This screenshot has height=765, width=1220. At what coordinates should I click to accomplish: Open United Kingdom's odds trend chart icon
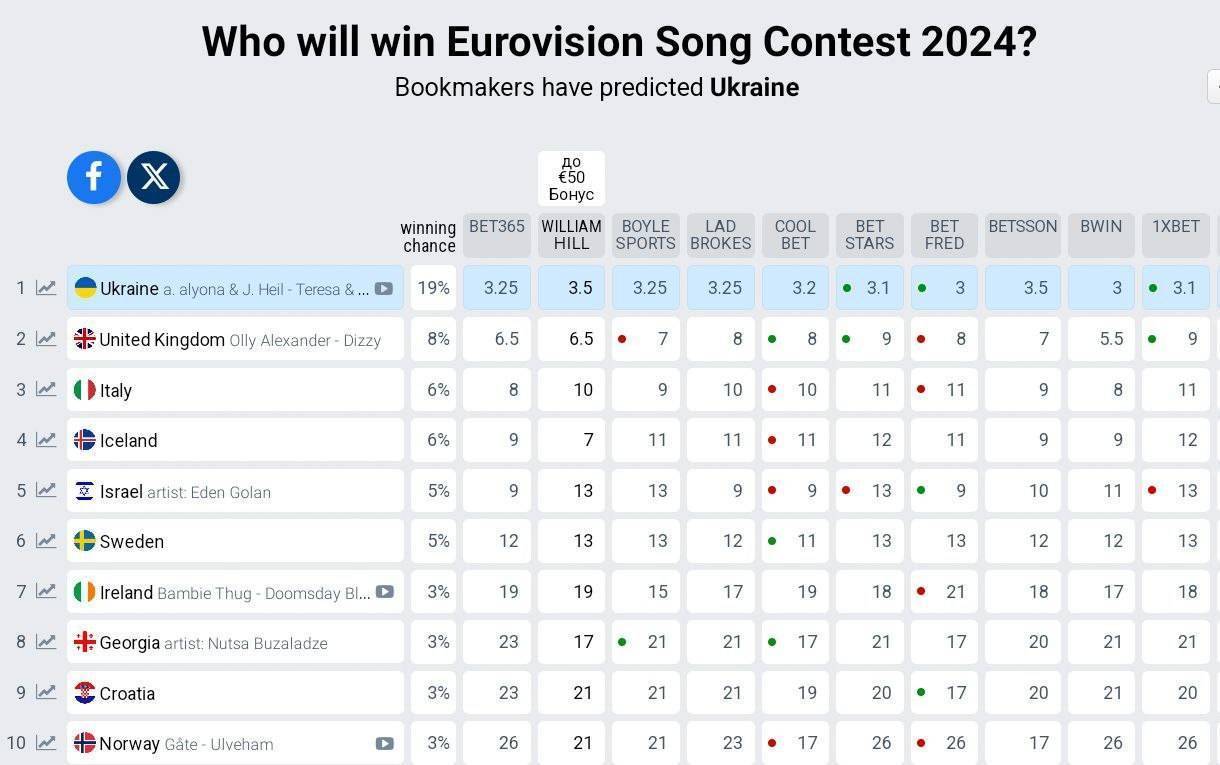[46, 339]
